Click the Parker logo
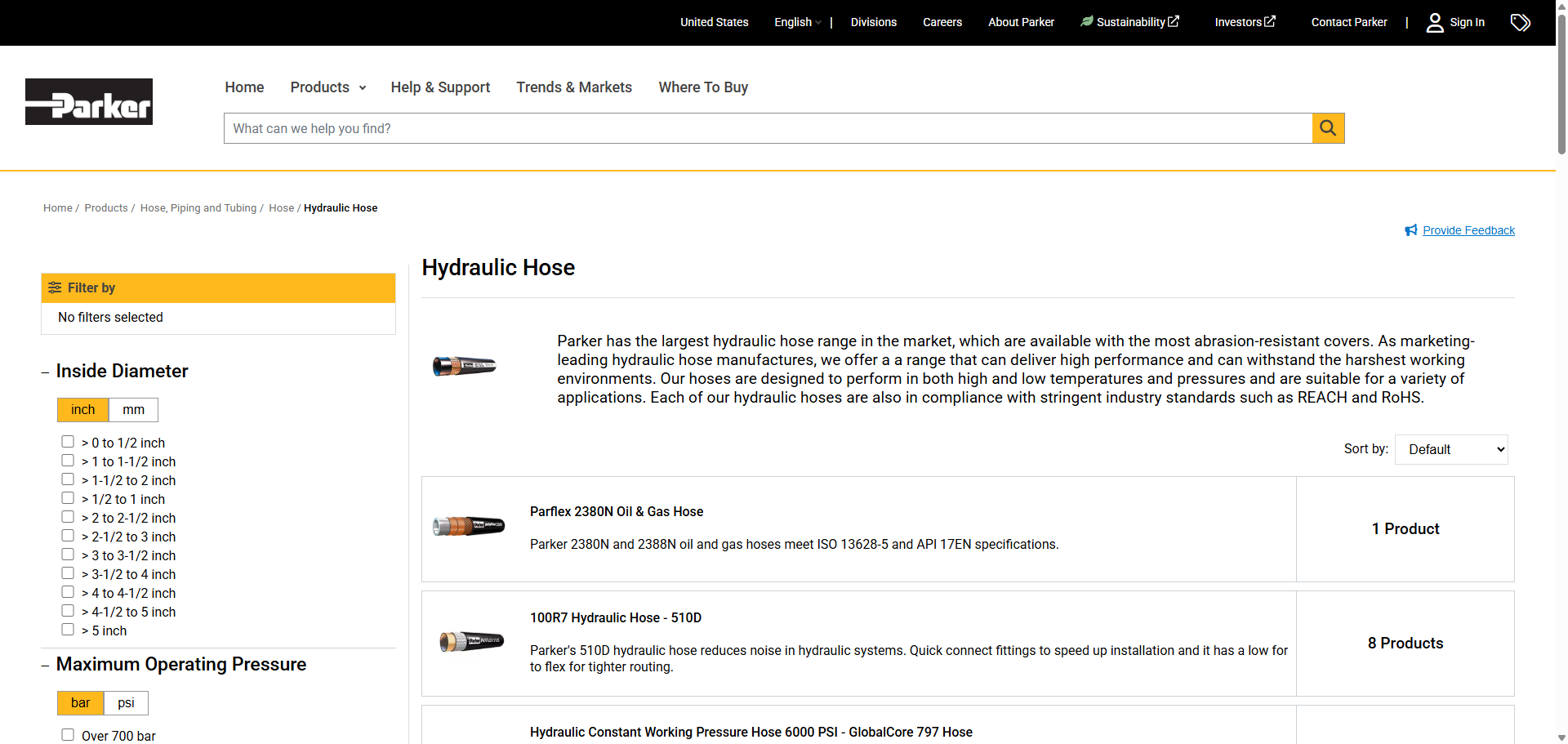The image size is (1568, 744). (x=89, y=102)
